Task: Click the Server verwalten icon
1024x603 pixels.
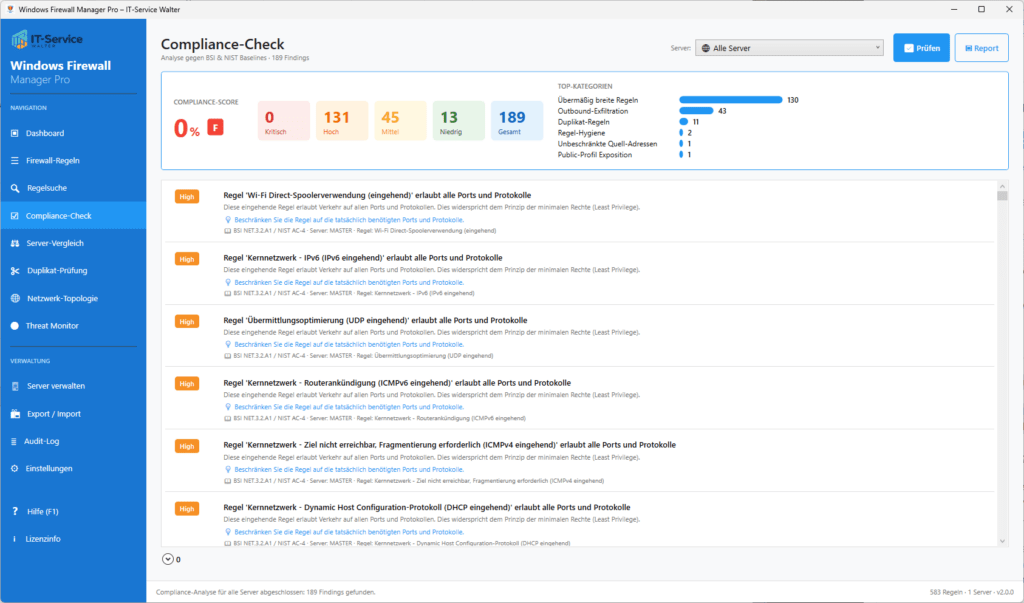Action: point(14,386)
